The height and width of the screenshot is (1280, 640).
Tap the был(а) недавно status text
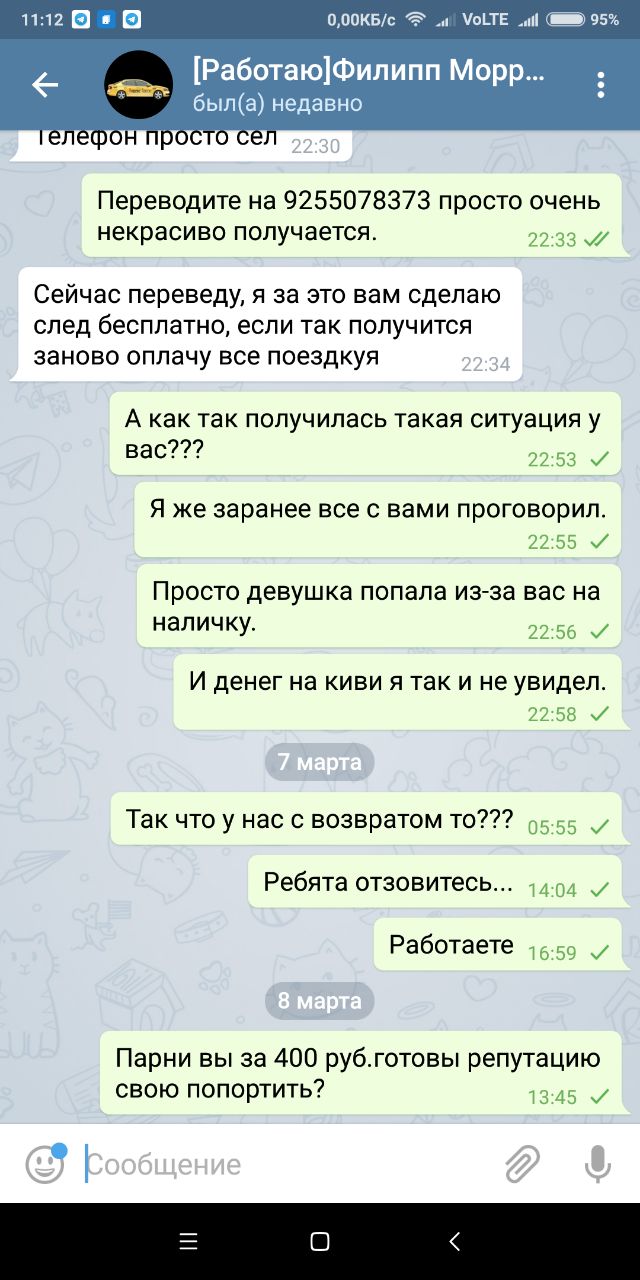[277, 104]
